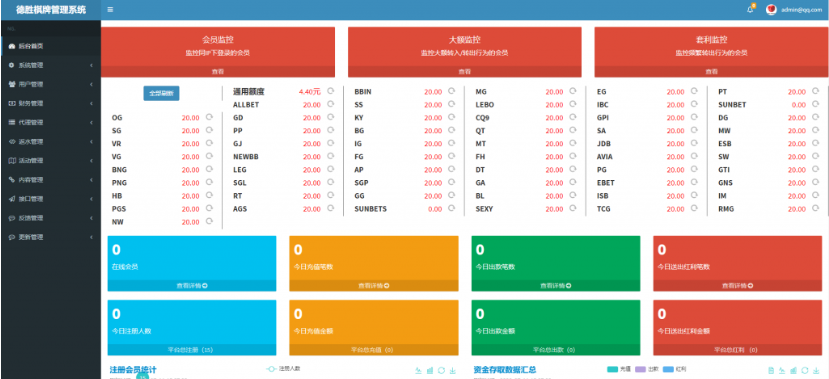The image size is (829, 379).
Task: Refresh the MG platform balance
Action: (x=573, y=91)
